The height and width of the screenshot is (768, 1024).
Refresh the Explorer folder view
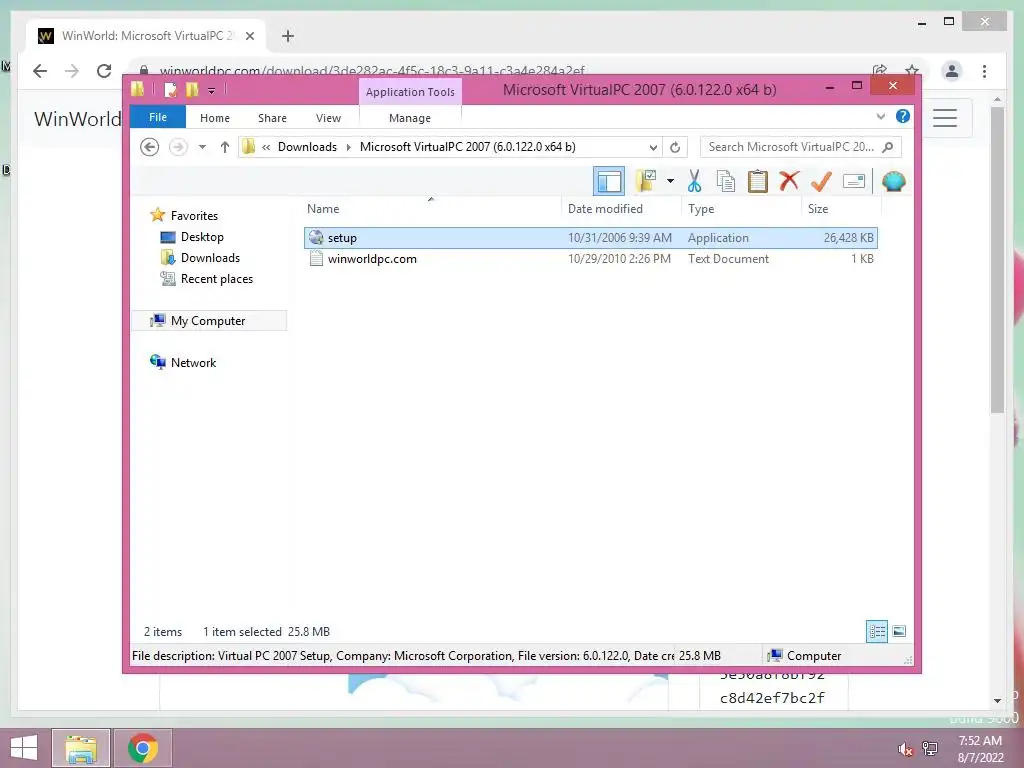coord(675,148)
